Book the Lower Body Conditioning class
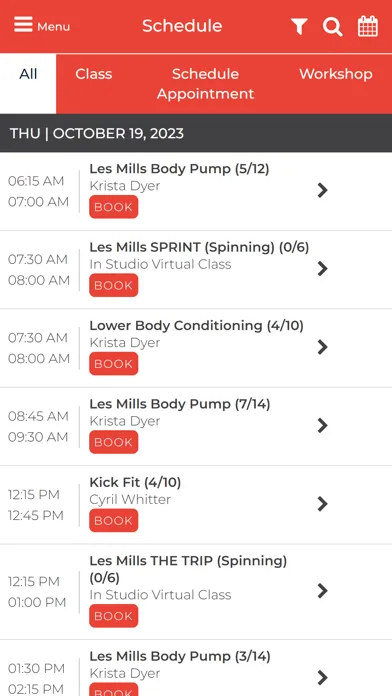 pos(114,364)
